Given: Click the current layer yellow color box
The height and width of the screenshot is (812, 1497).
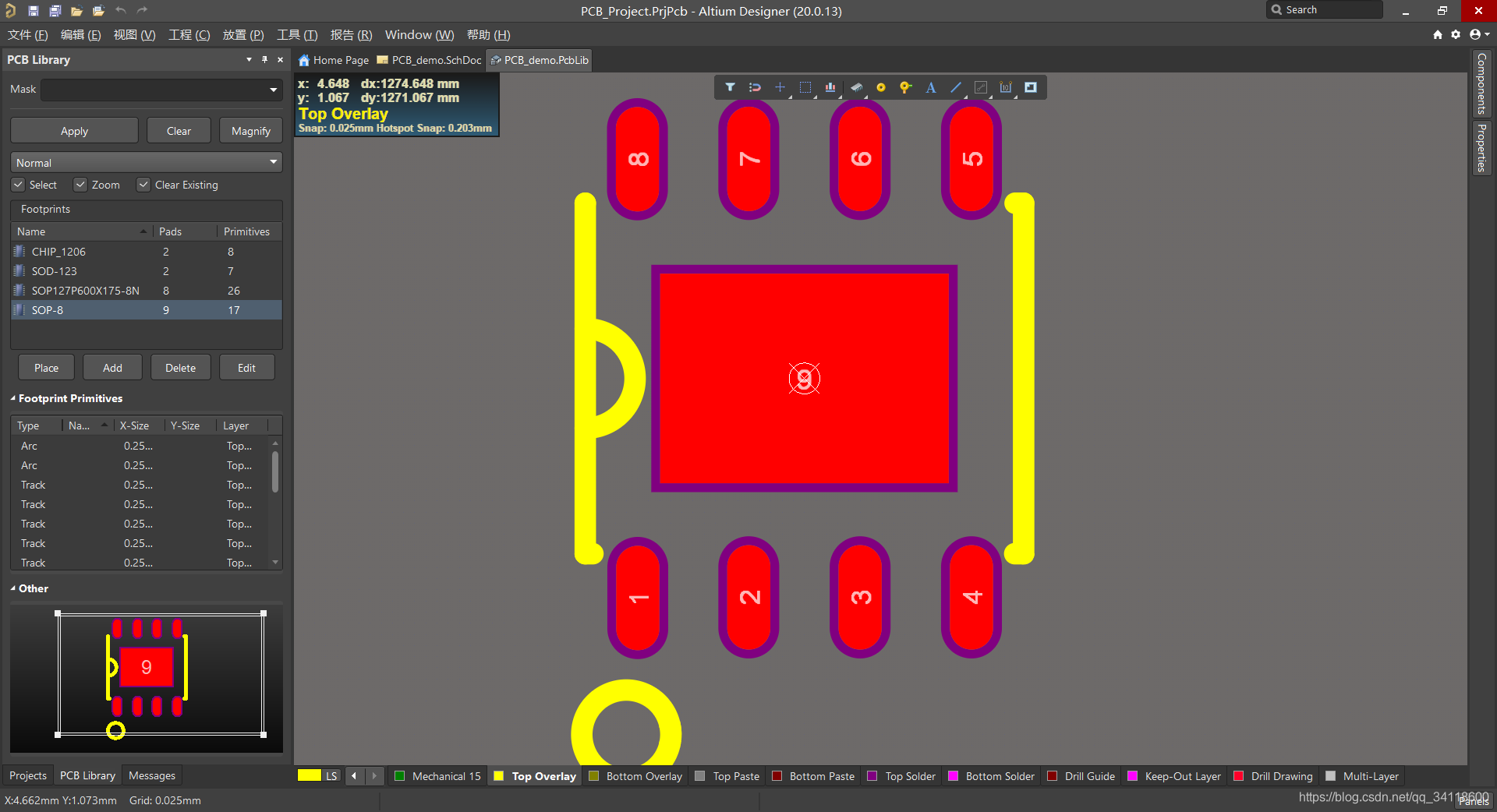Looking at the screenshot, I should click(310, 775).
